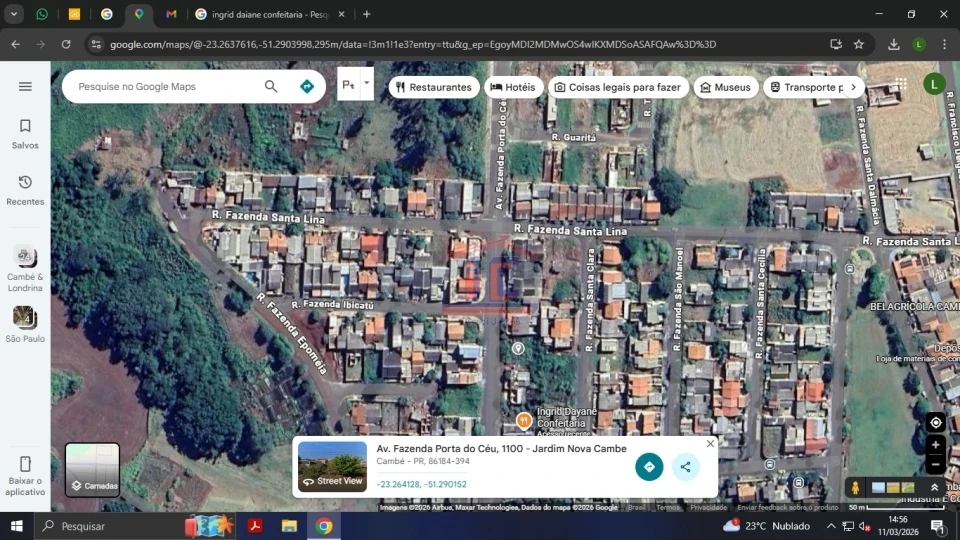Viewport: 960px width, 540px height.
Task: Open the Street View thumbnail preview
Action: (332, 466)
